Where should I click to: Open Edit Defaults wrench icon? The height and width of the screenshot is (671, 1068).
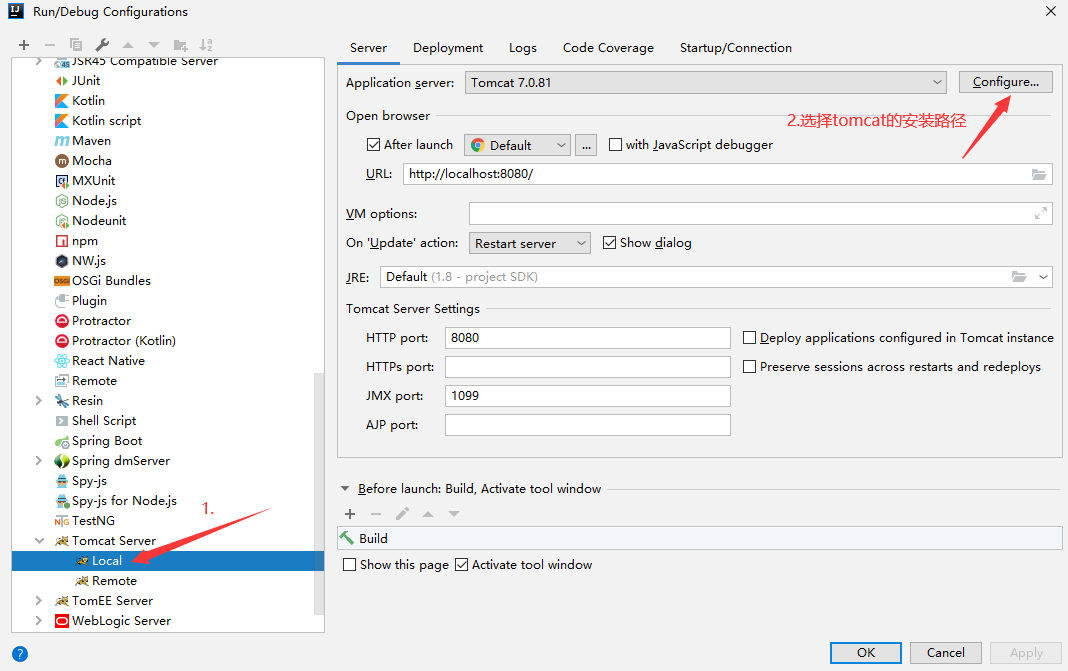point(102,45)
